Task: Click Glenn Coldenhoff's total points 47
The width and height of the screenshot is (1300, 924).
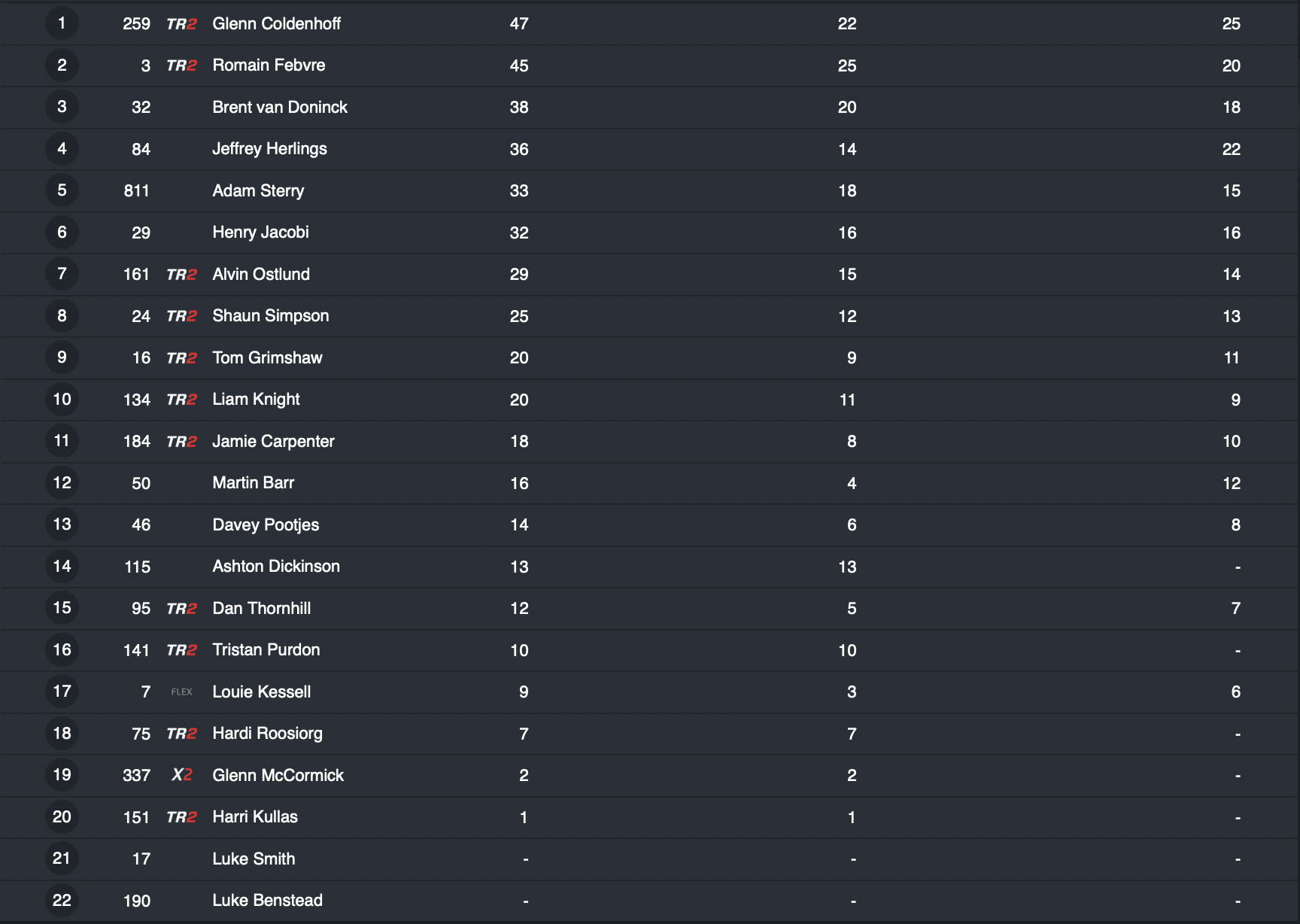Action: coord(519,24)
